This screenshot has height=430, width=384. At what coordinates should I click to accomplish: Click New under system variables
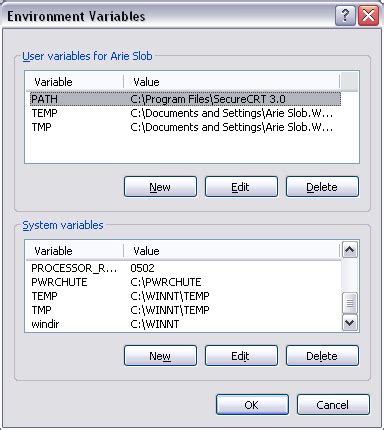160,356
